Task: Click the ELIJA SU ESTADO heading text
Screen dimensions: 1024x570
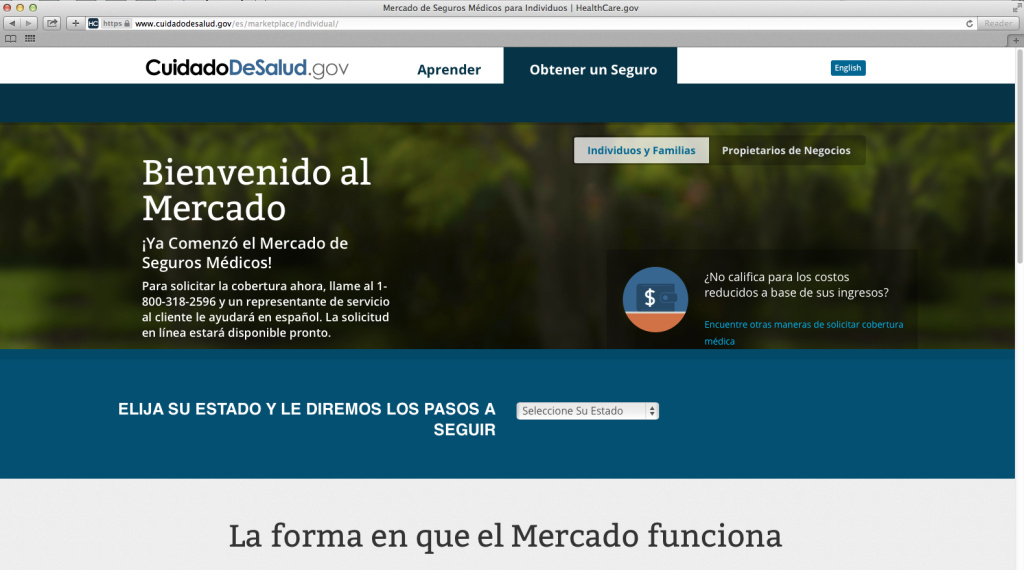Action: [x=307, y=419]
